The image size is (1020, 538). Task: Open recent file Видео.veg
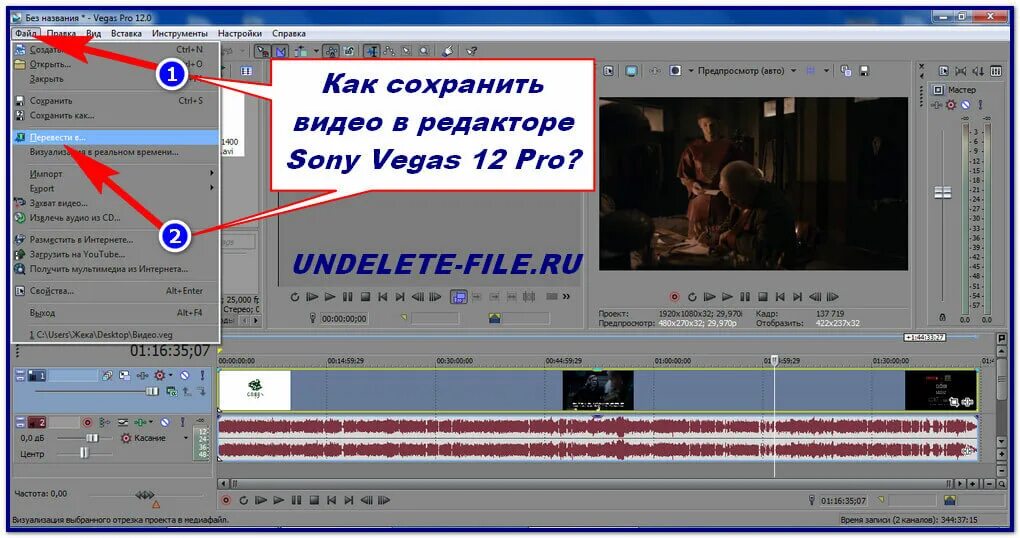point(116,334)
